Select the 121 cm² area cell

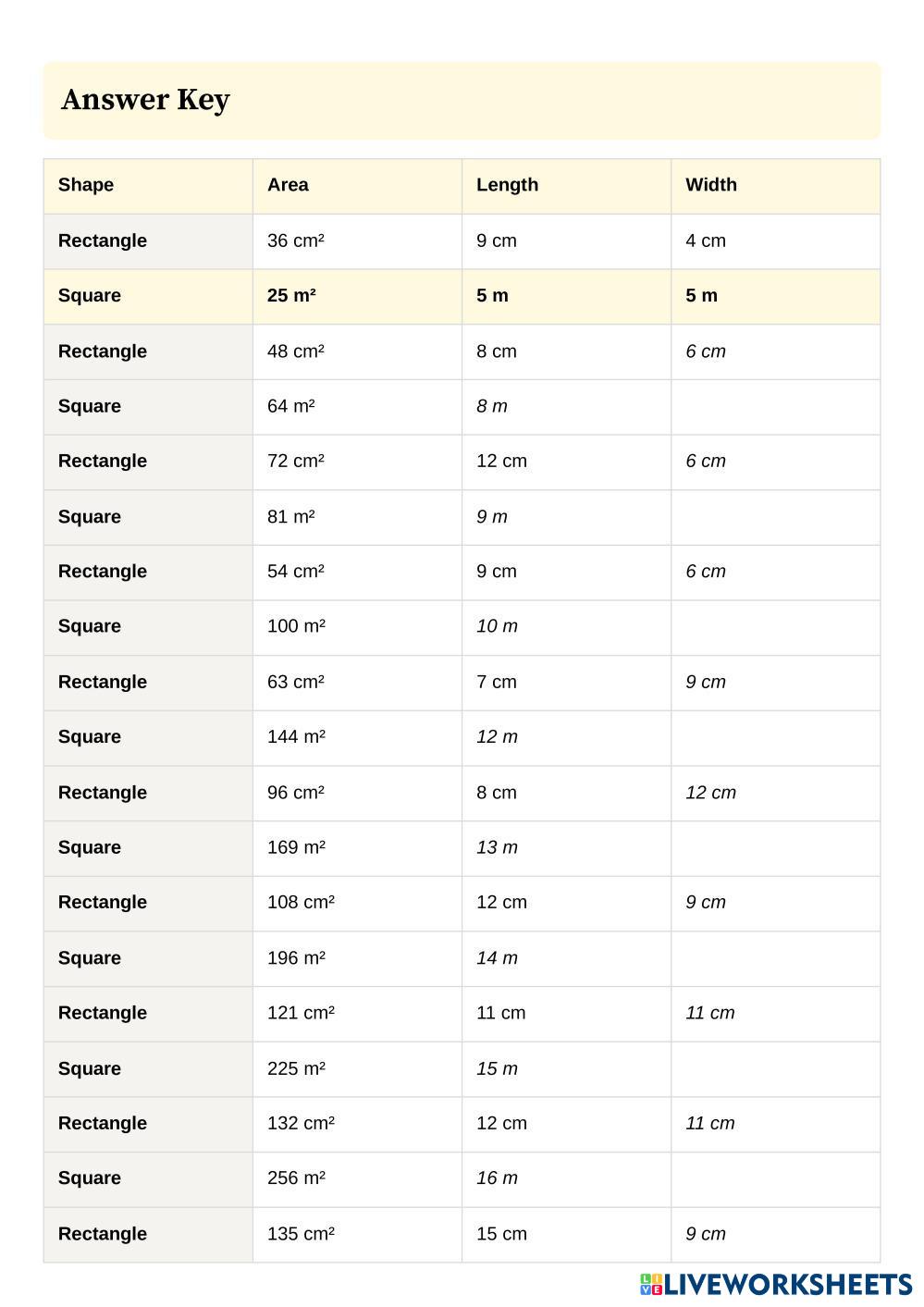click(301, 1013)
